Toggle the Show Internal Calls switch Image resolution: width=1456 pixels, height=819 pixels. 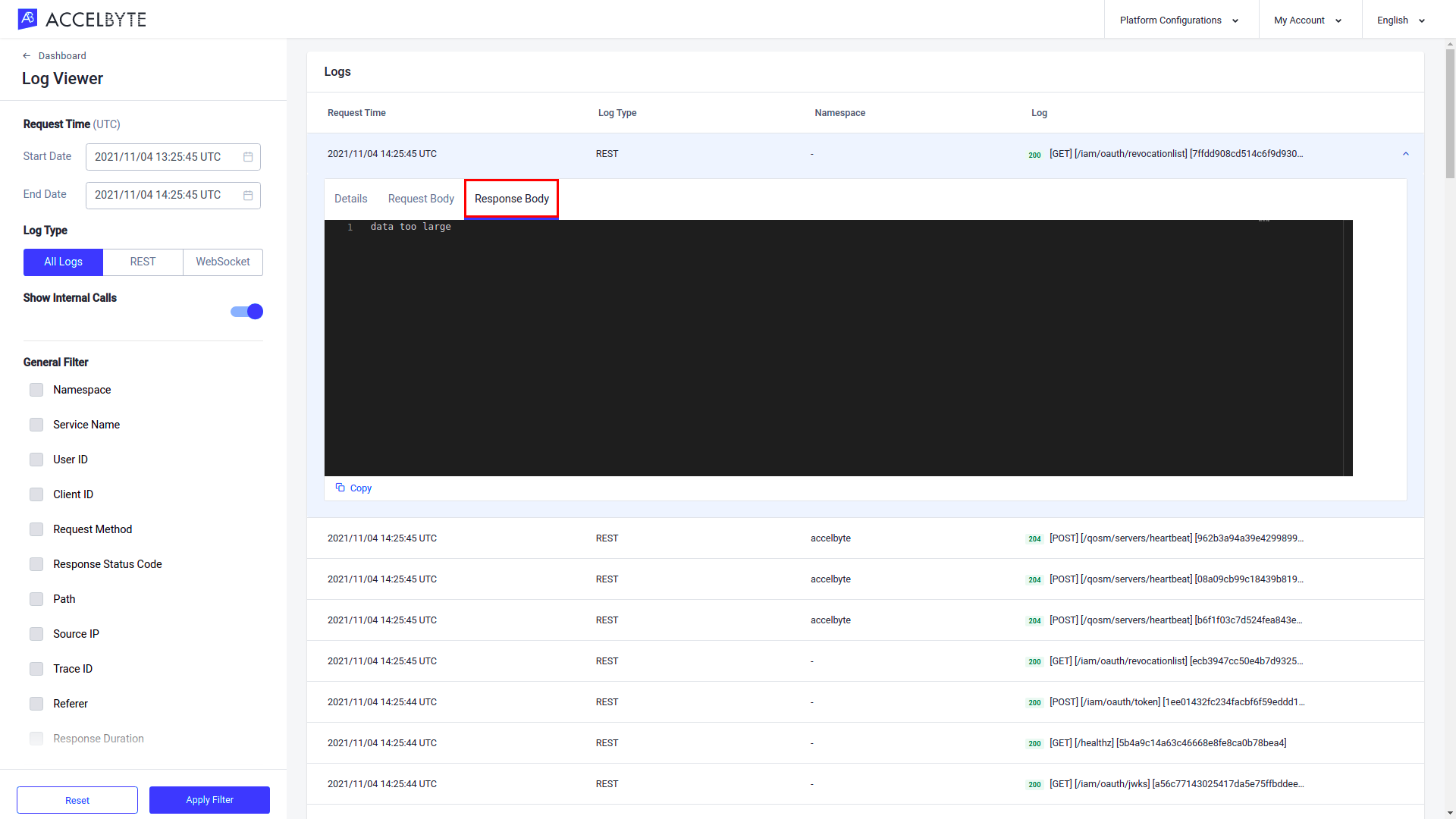coord(247,311)
